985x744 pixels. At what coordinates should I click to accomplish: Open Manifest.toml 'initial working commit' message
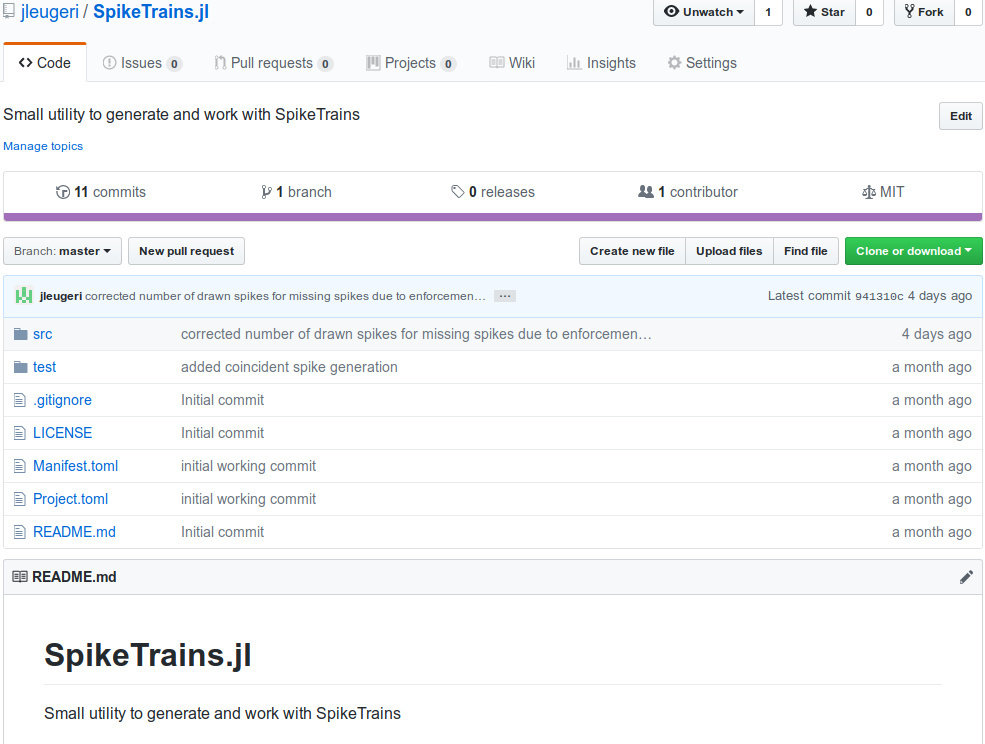tap(248, 466)
